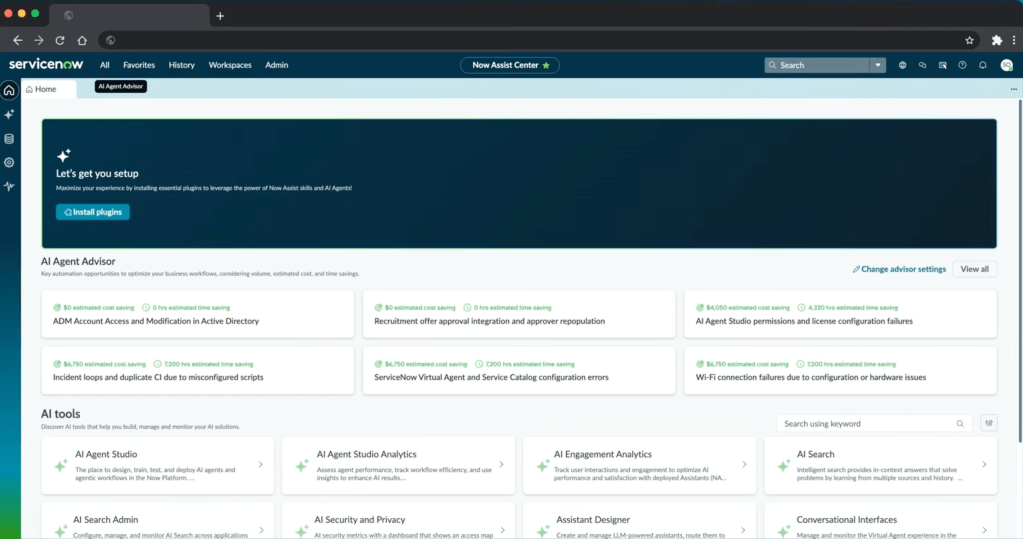Expand the Conversational Interfaces card chevron
Viewport: 1023px width, 539px height.
pyautogui.click(x=985, y=530)
